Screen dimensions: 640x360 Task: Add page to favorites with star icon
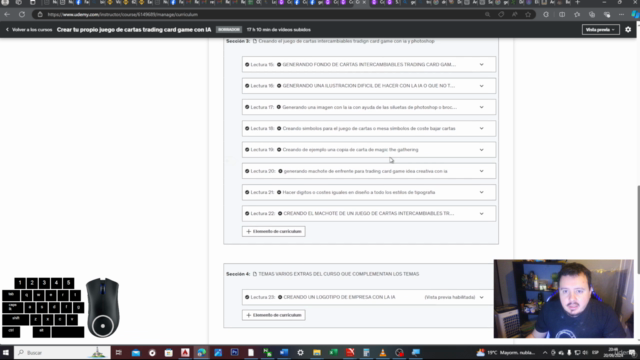pyautogui.click(x=528, y=15)
